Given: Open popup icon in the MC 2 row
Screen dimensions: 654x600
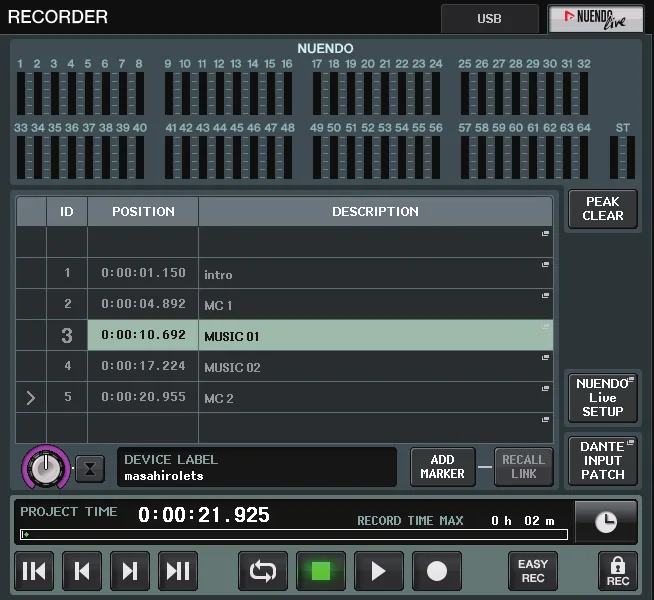Looking at the screenshot, I should (545, 389).
